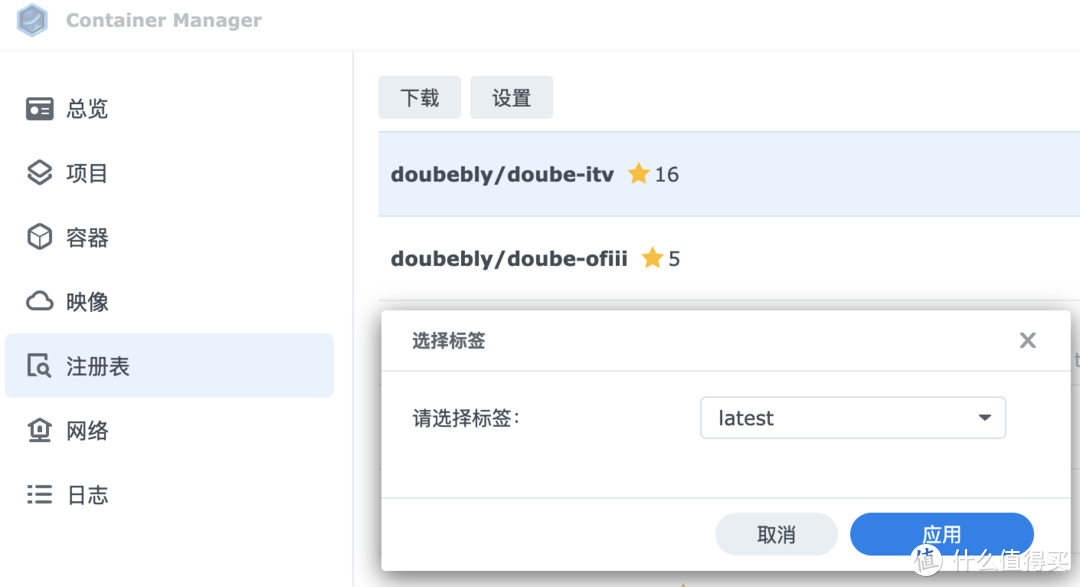Click the 注册表 registry search icon

(x=39, y=366)
